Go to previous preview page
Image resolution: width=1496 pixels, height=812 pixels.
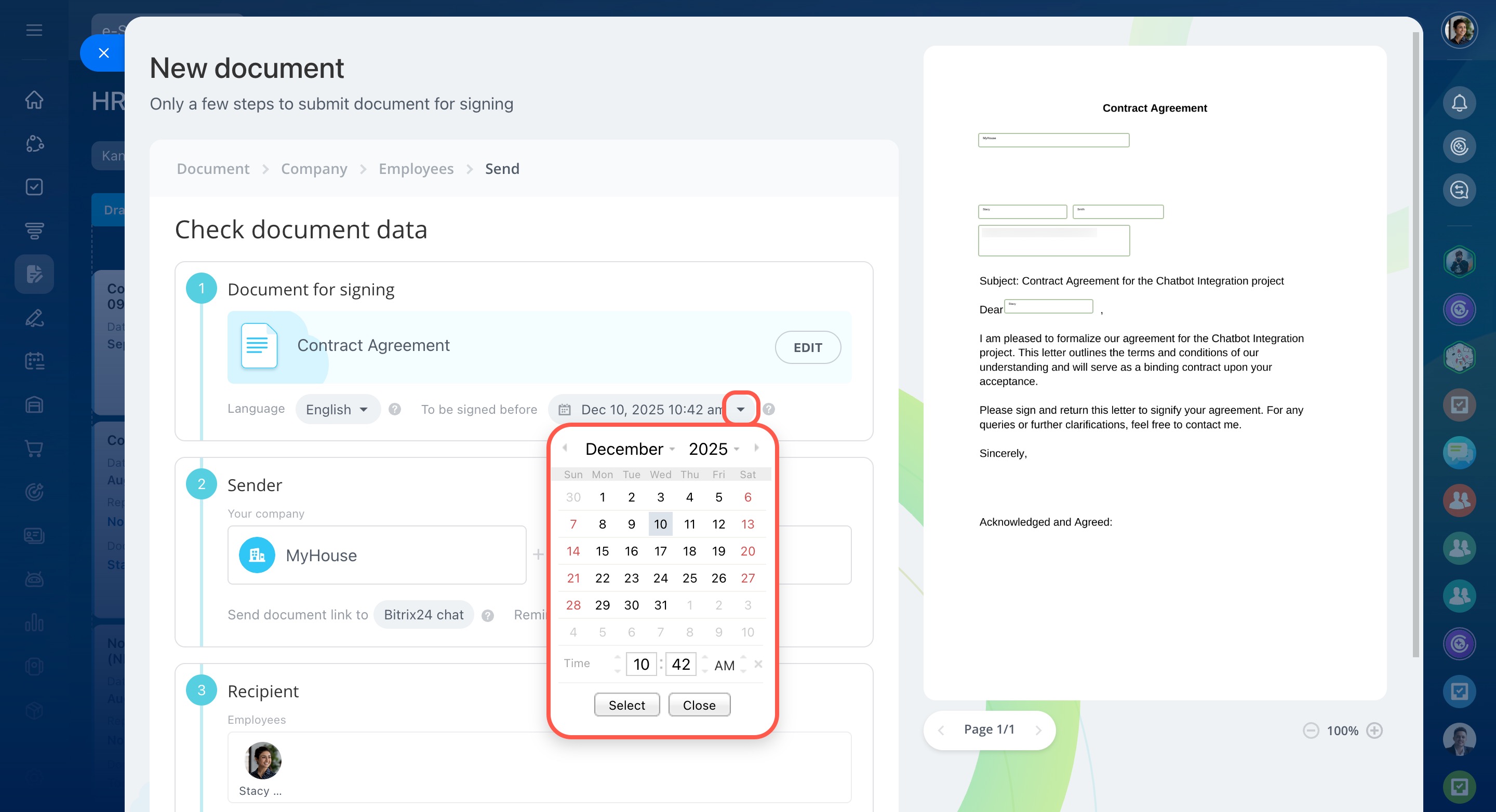[941, 730]
